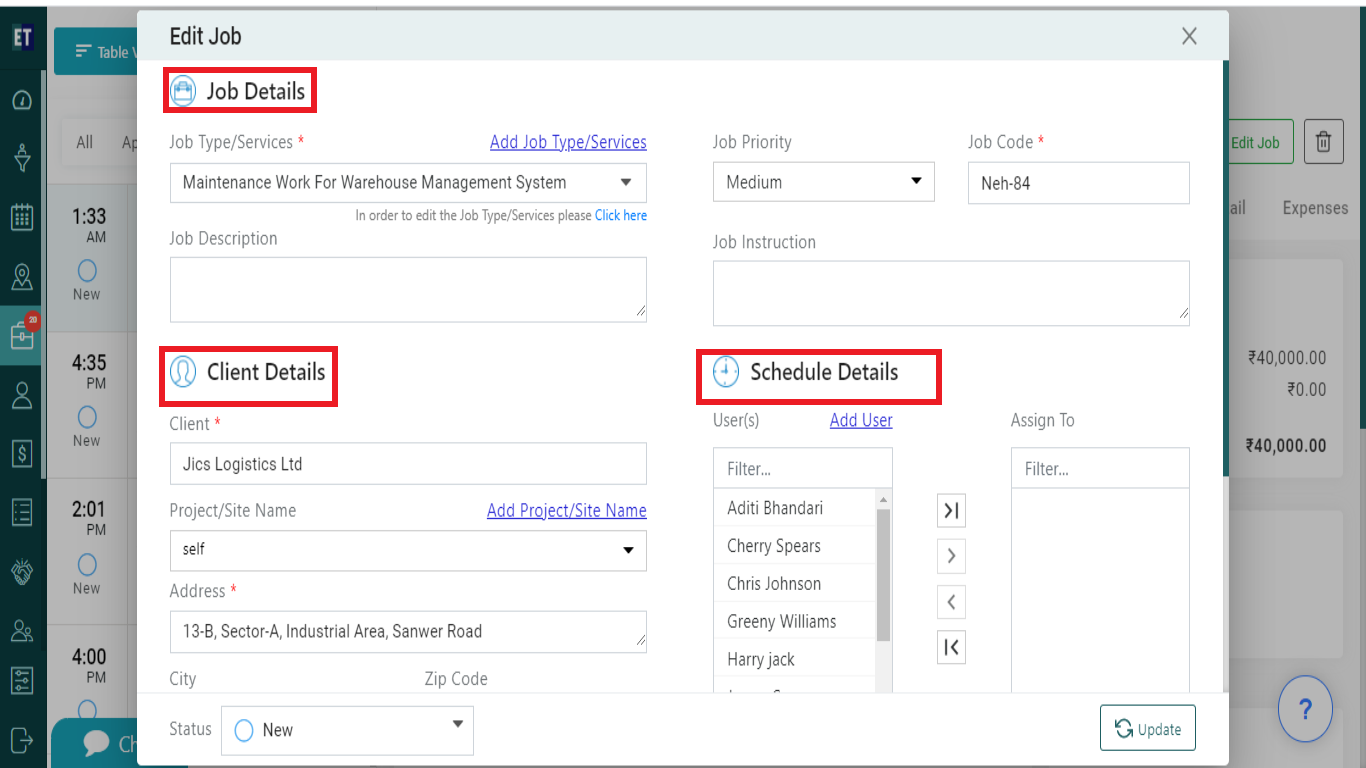
Task: Open the Status New dropdown
Action: tap(347, 730)
